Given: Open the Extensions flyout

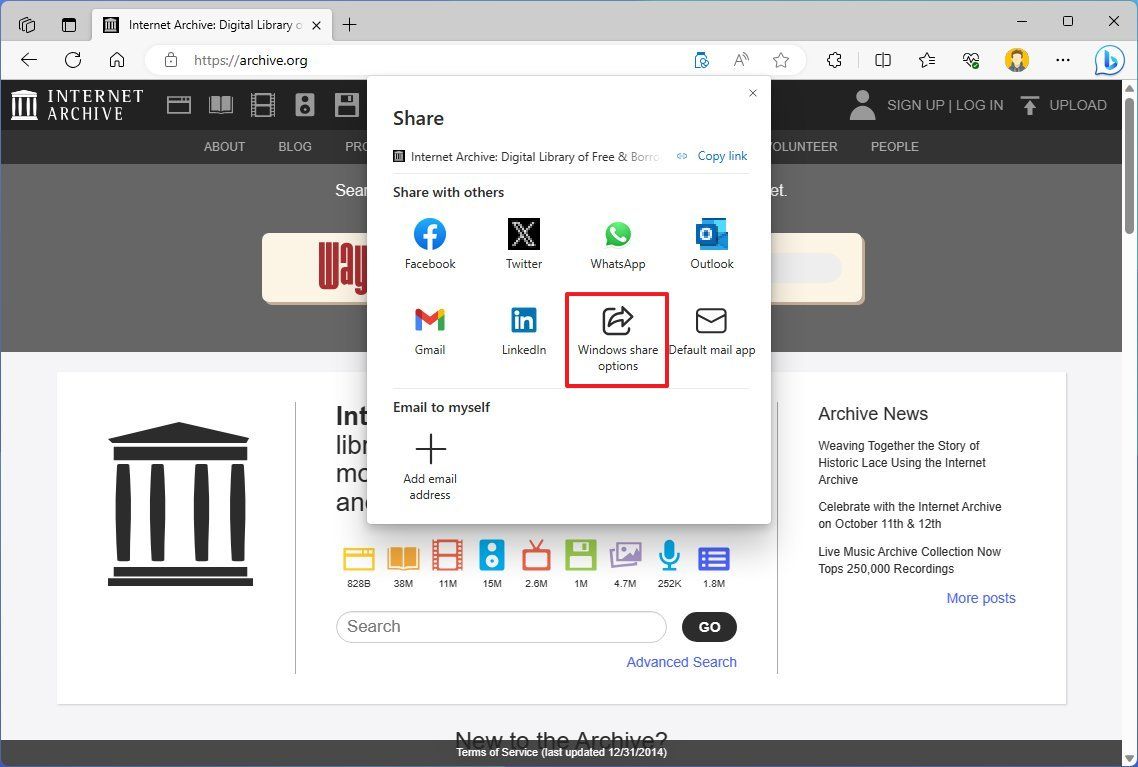Looking at the screenshot, I should coord(834,60).
